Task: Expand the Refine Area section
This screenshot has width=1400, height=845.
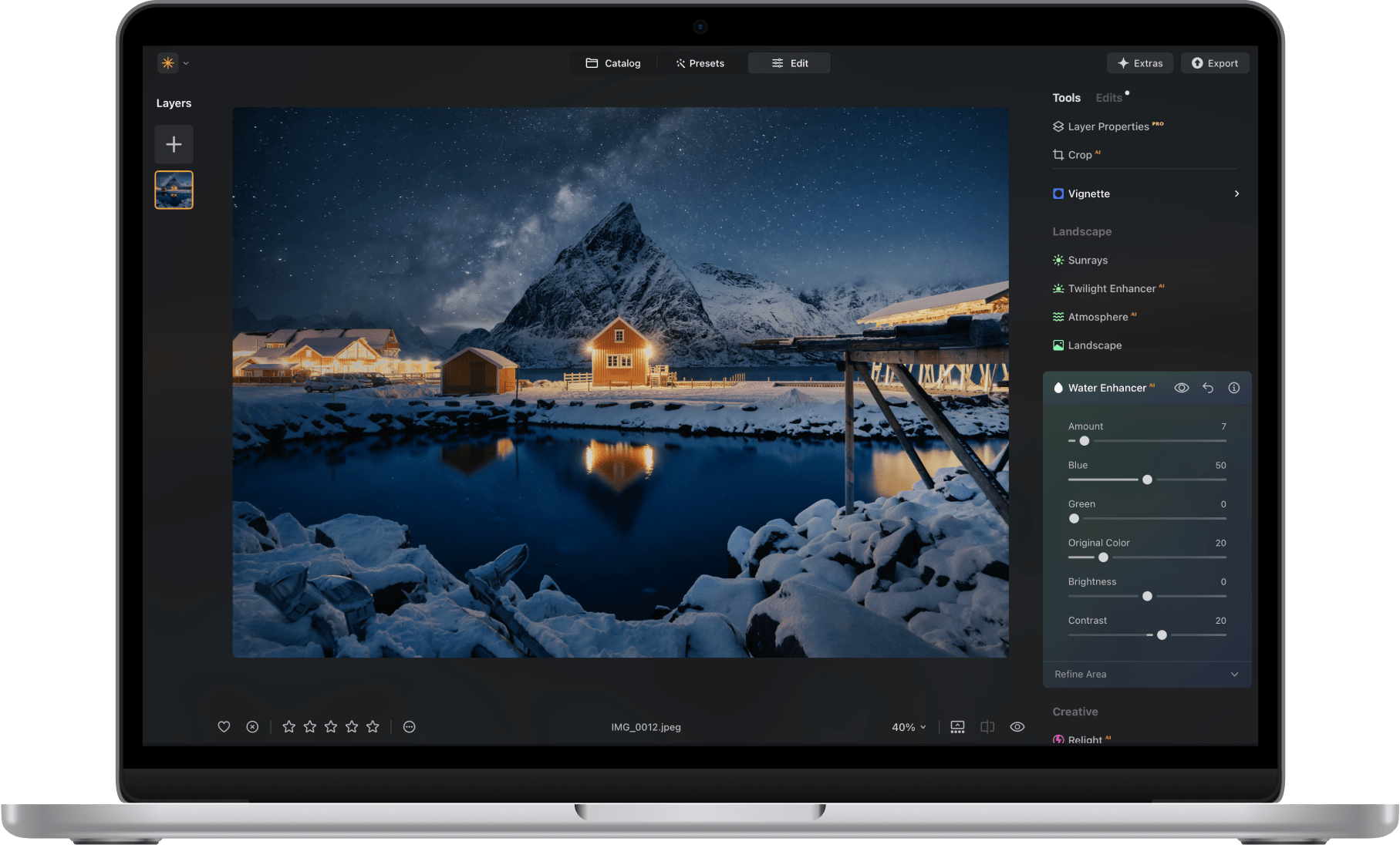Action: [x=1147, y=674]
